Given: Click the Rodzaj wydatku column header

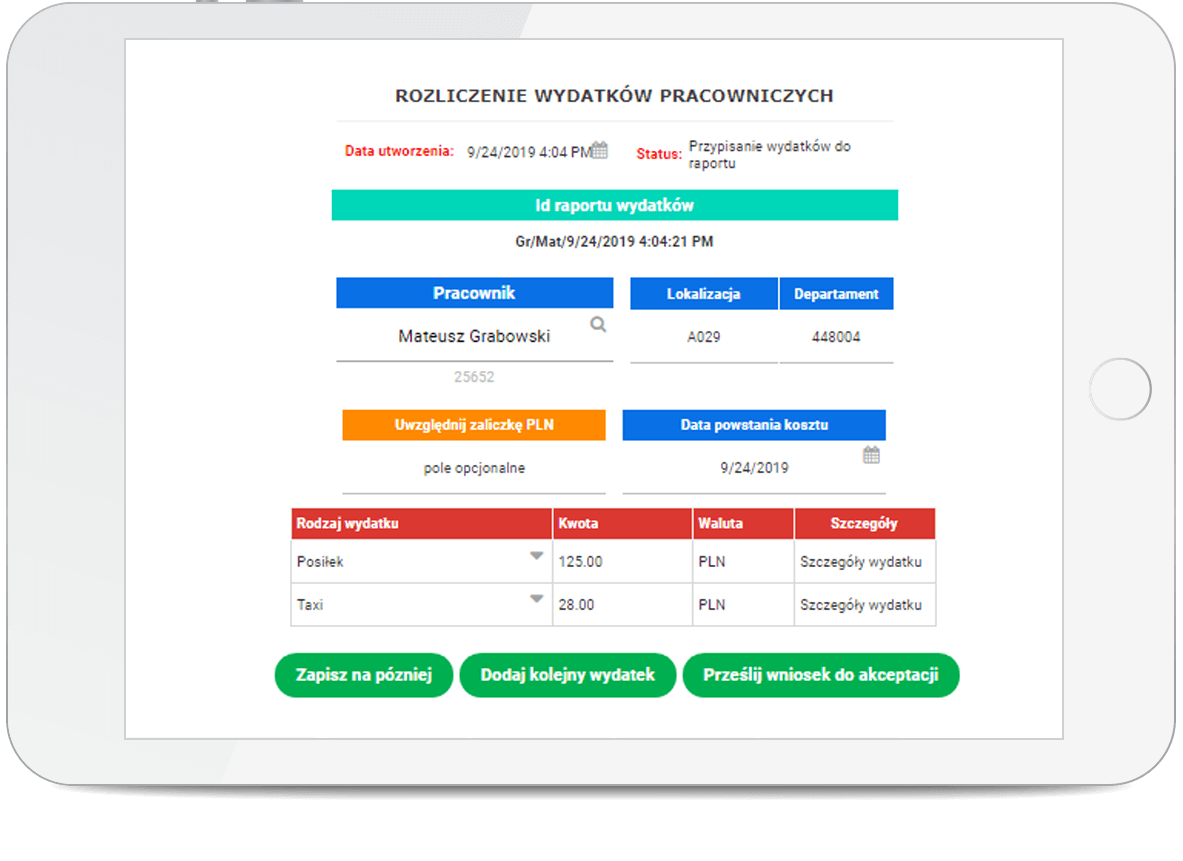Looking at the screenshot, I should 421,523.
